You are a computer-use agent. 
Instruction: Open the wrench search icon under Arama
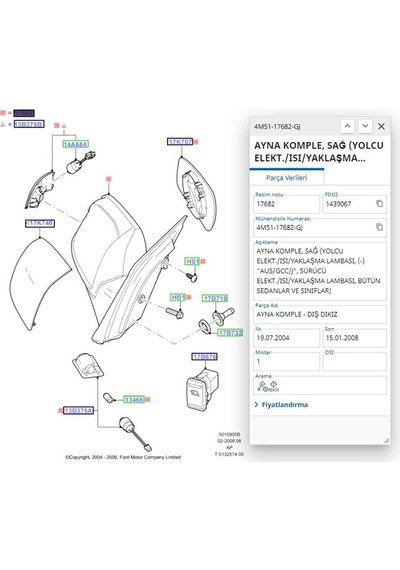262,386
